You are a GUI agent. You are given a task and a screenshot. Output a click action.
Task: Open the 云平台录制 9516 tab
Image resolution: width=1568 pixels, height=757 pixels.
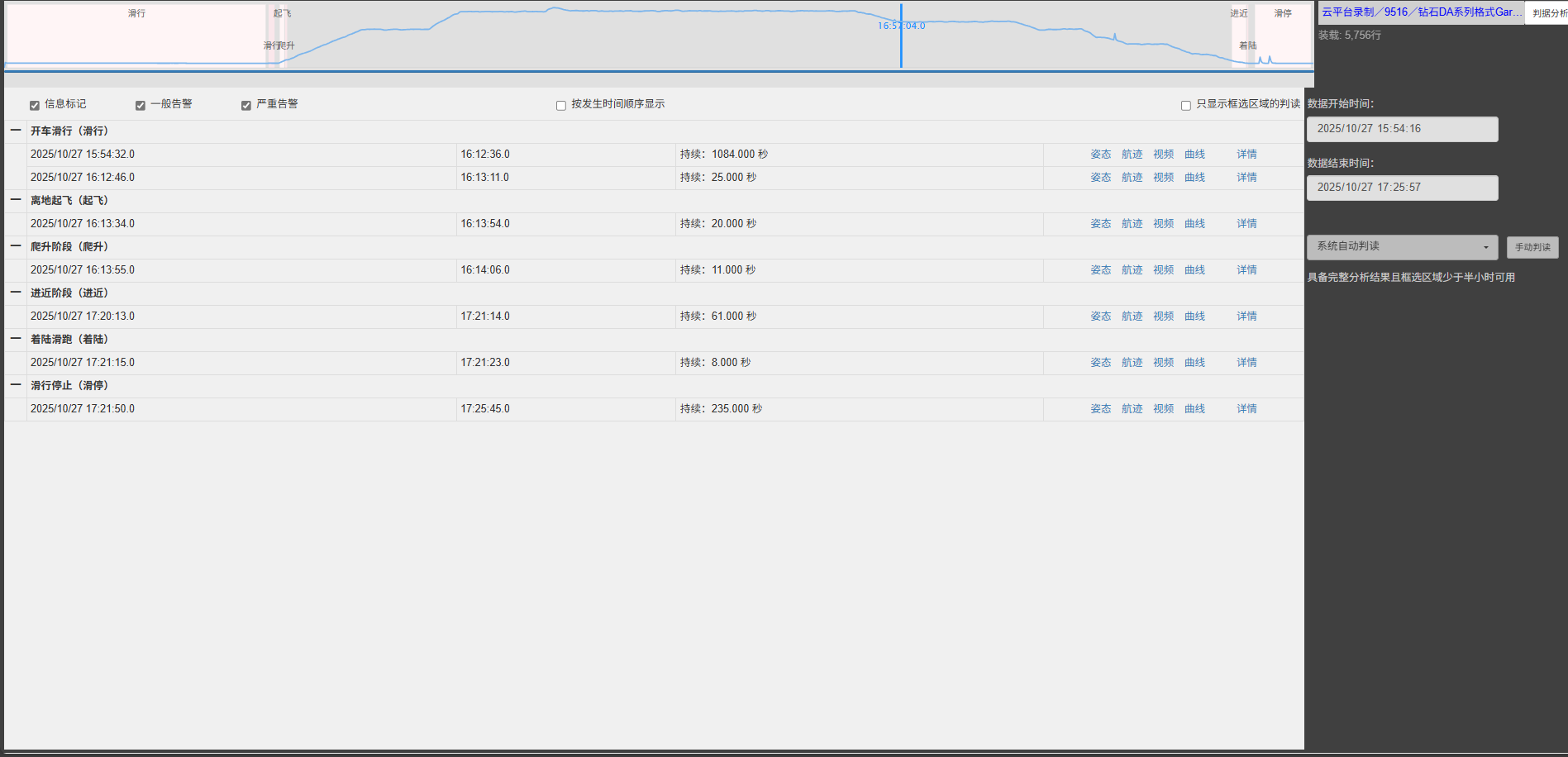1421,12
